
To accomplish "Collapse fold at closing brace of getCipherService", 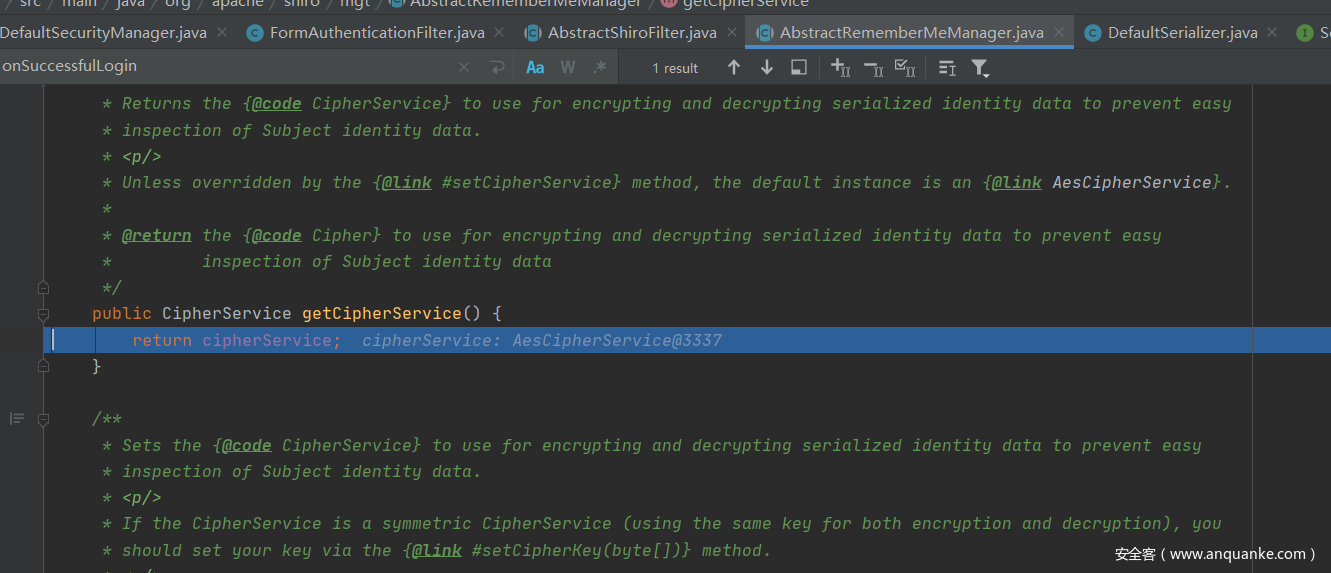I will (x=43, y=366).
